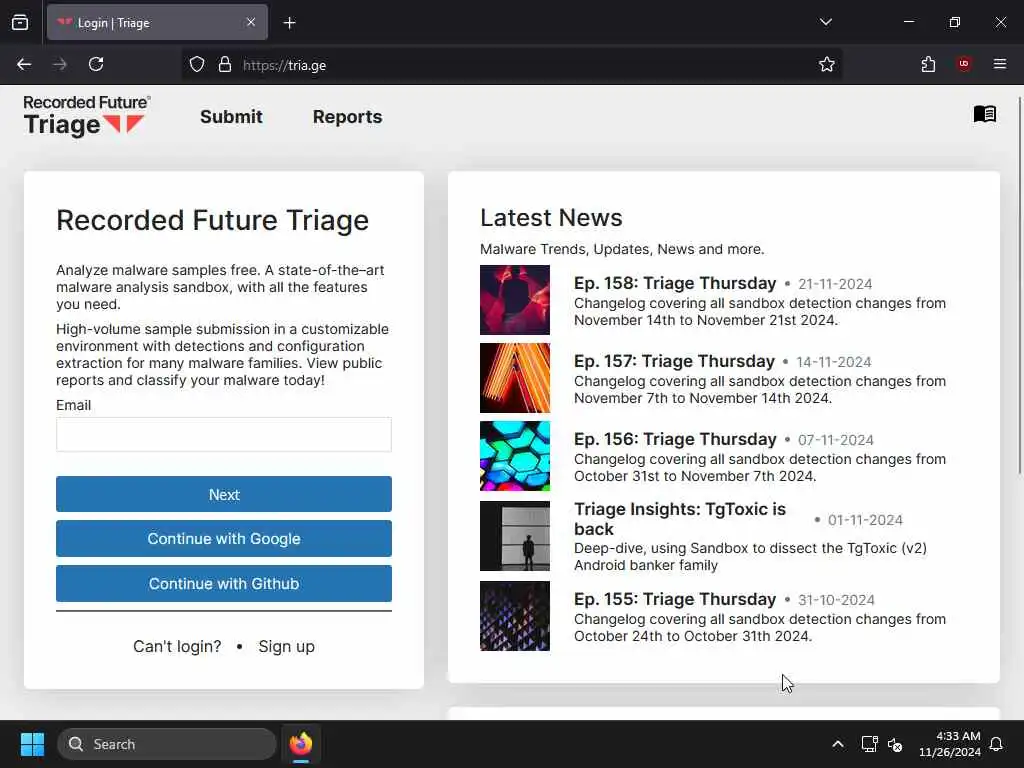The image size is (1024, 768).
Task: Go back to the previous page
Action: [x=24, y=65]
